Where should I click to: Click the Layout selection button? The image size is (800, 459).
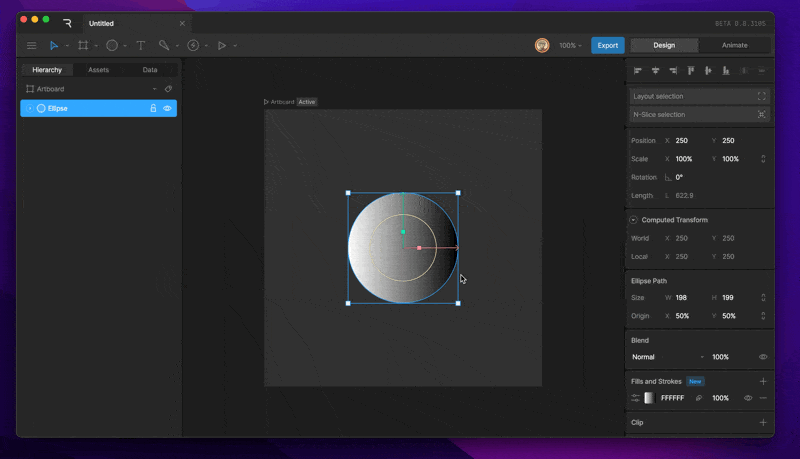point(699,96)
